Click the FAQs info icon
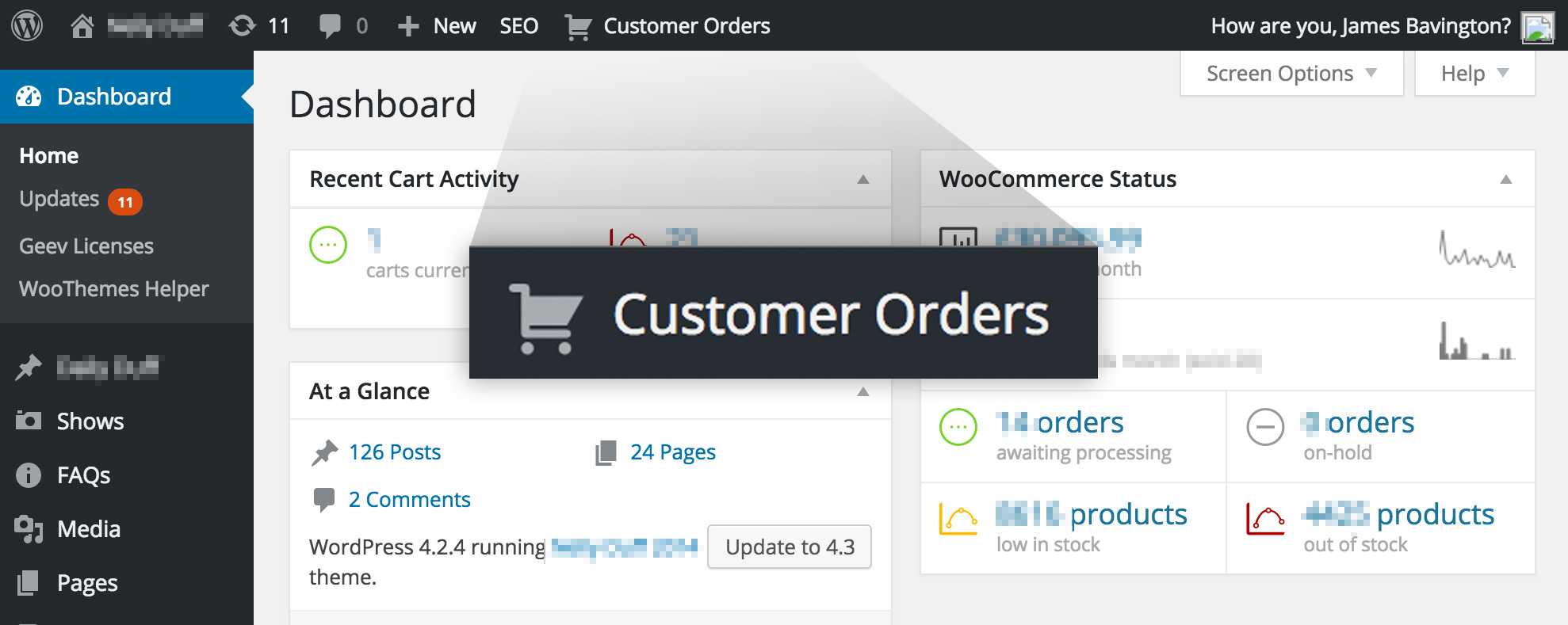Image resolution: width=1568 pixels, height=625 pixels. 29,474
